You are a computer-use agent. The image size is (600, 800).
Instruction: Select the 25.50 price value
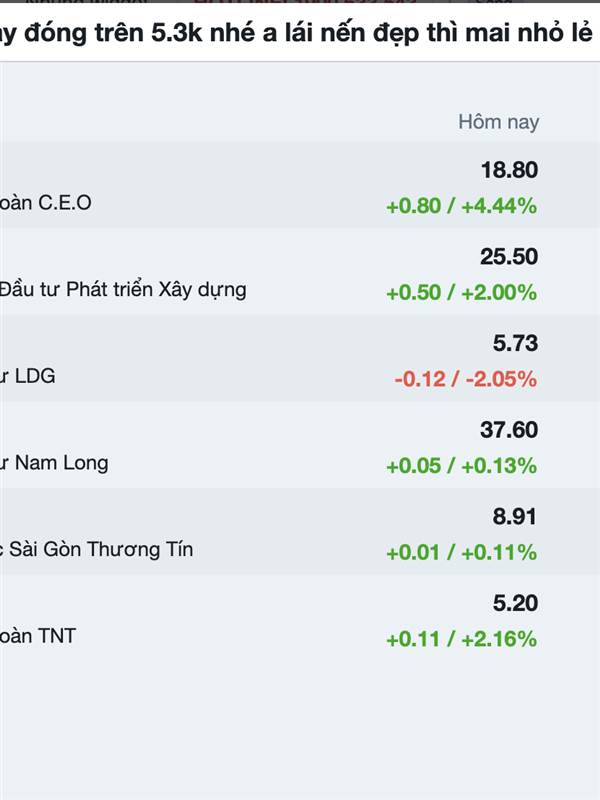[509, 256]
